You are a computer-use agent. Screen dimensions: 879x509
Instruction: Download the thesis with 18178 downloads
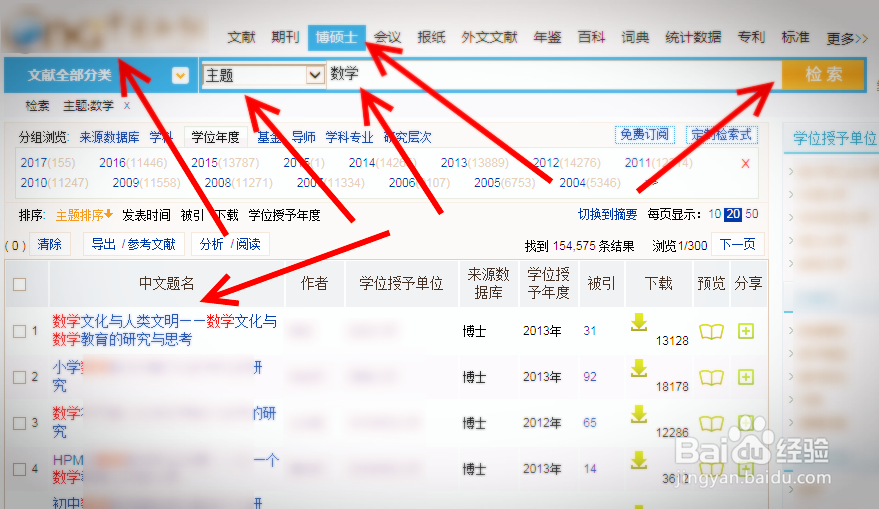coord(639,368)
